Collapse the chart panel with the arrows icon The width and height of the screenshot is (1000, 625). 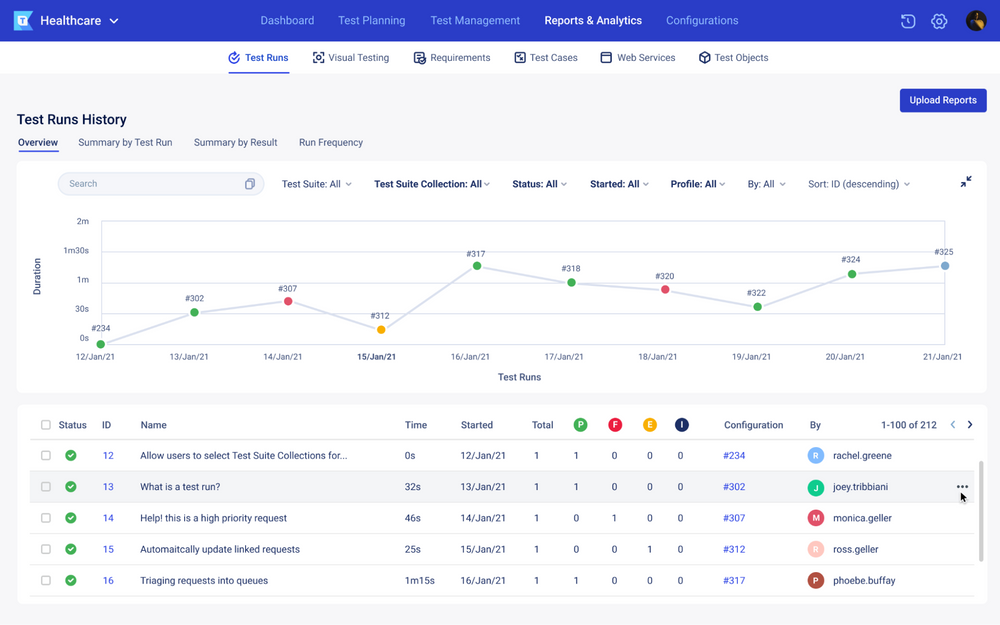pos(965,181)
